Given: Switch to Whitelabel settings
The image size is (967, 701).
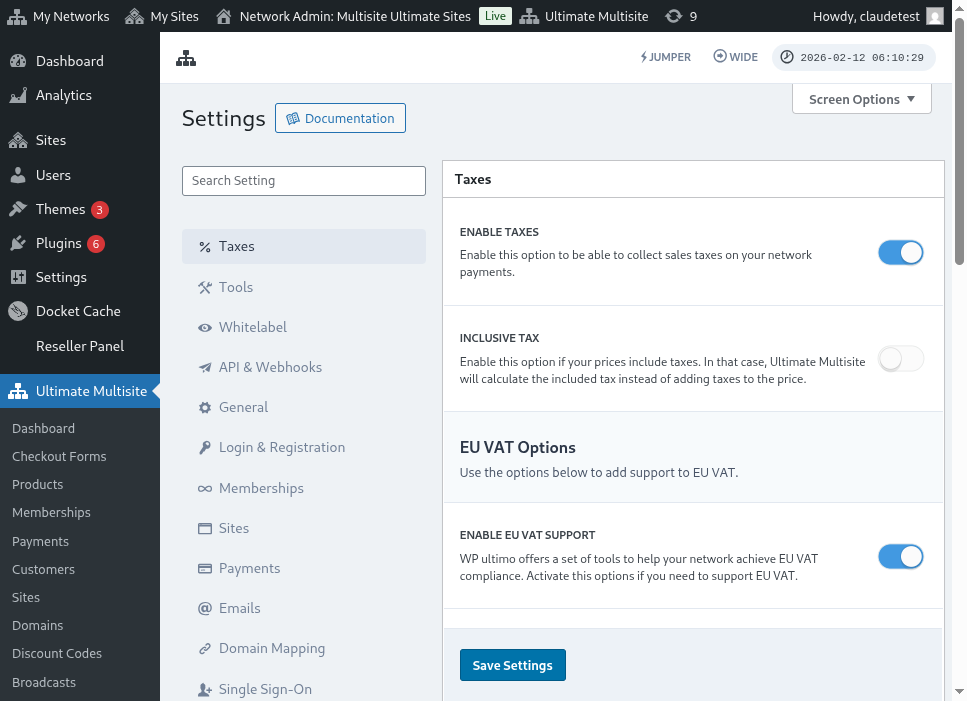Looking at the screenshot, I should tap(303, 327).
